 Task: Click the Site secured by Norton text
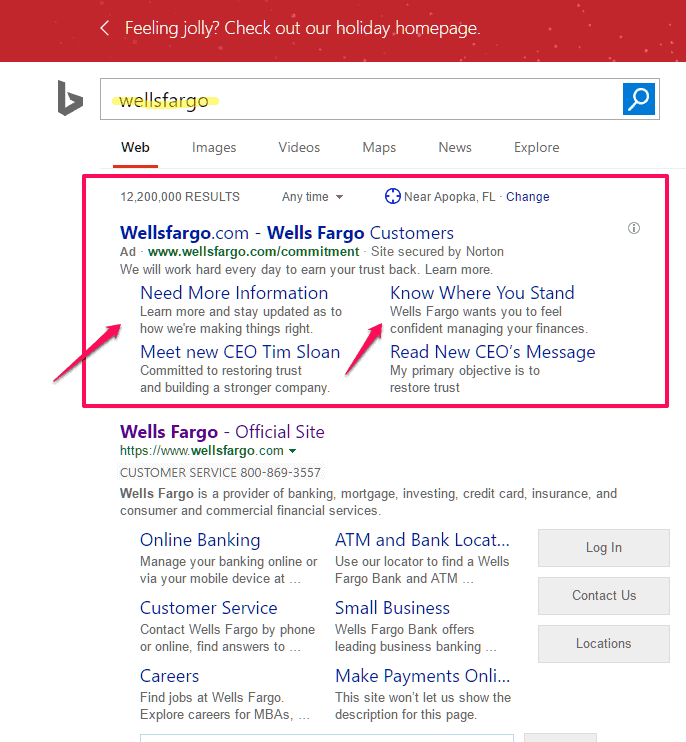point(437,251)
